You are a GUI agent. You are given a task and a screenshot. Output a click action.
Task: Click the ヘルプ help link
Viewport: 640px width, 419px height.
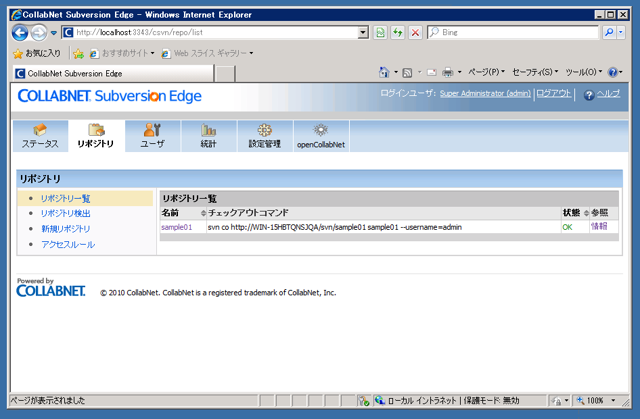[x=609, y=94]
